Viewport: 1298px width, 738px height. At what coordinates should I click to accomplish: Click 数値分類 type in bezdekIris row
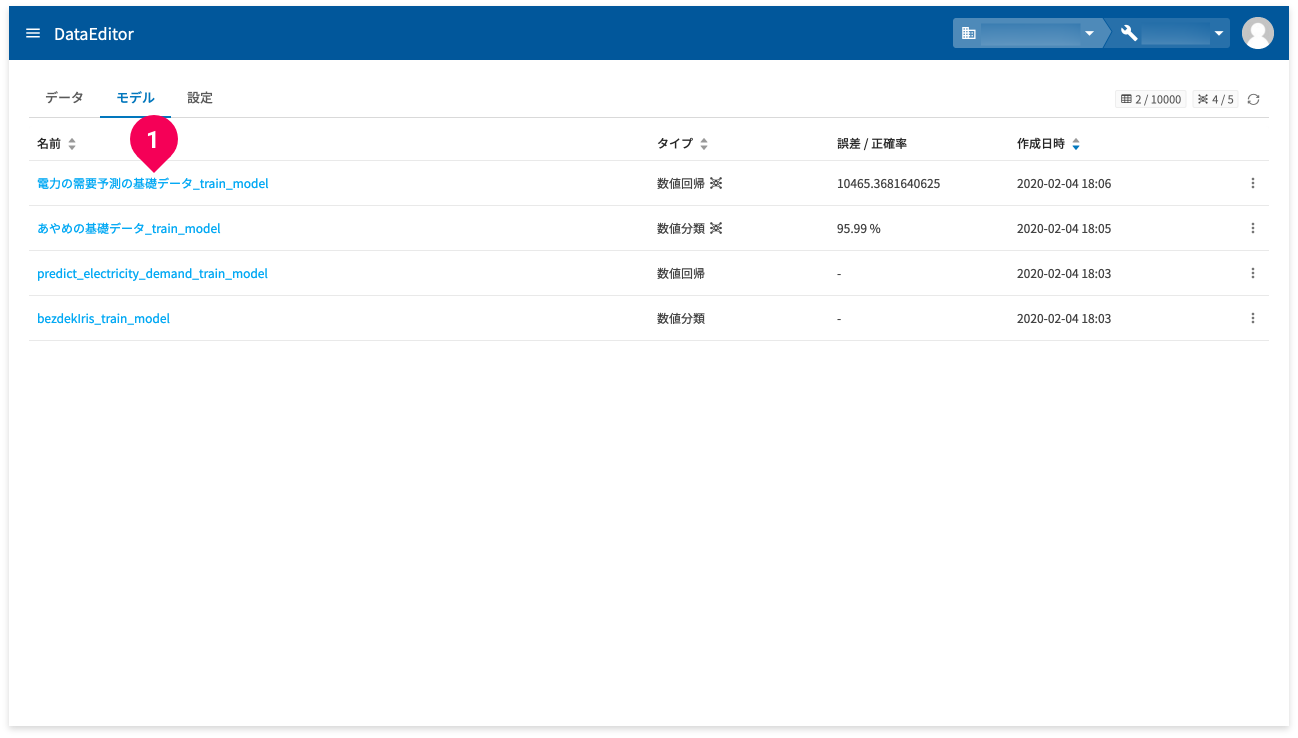pos(681,319)
